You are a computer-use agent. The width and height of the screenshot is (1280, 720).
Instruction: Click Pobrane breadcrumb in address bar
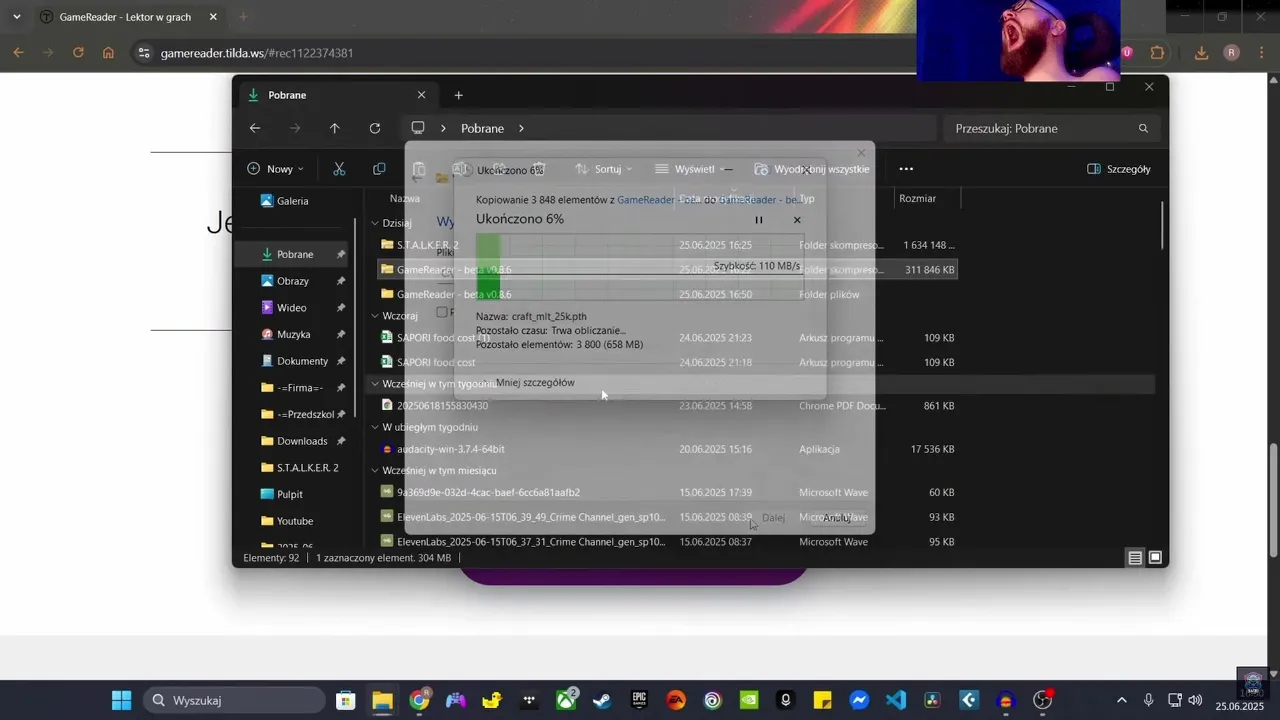tap(482, 128)
